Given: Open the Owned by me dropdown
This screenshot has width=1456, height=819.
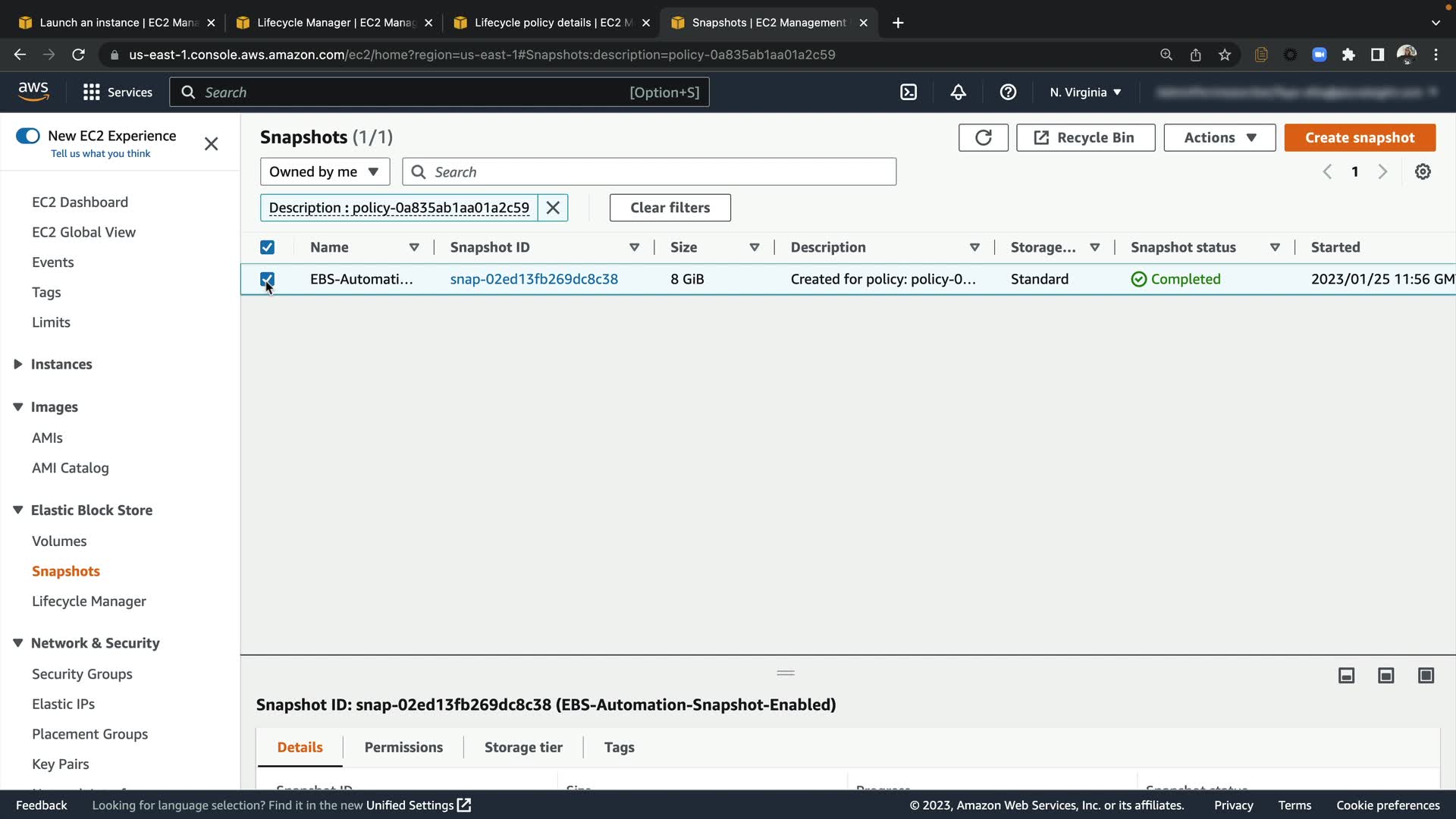Looking at the screenshot, I should (x=325, y=172).
